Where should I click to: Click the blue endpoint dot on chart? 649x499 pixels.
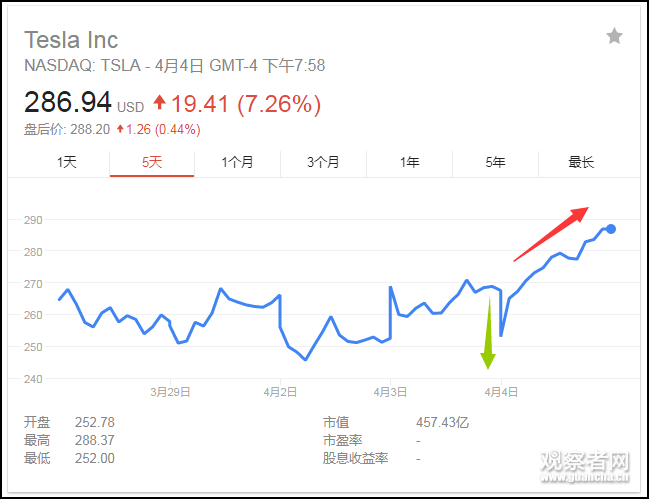[x=611, y=229]
